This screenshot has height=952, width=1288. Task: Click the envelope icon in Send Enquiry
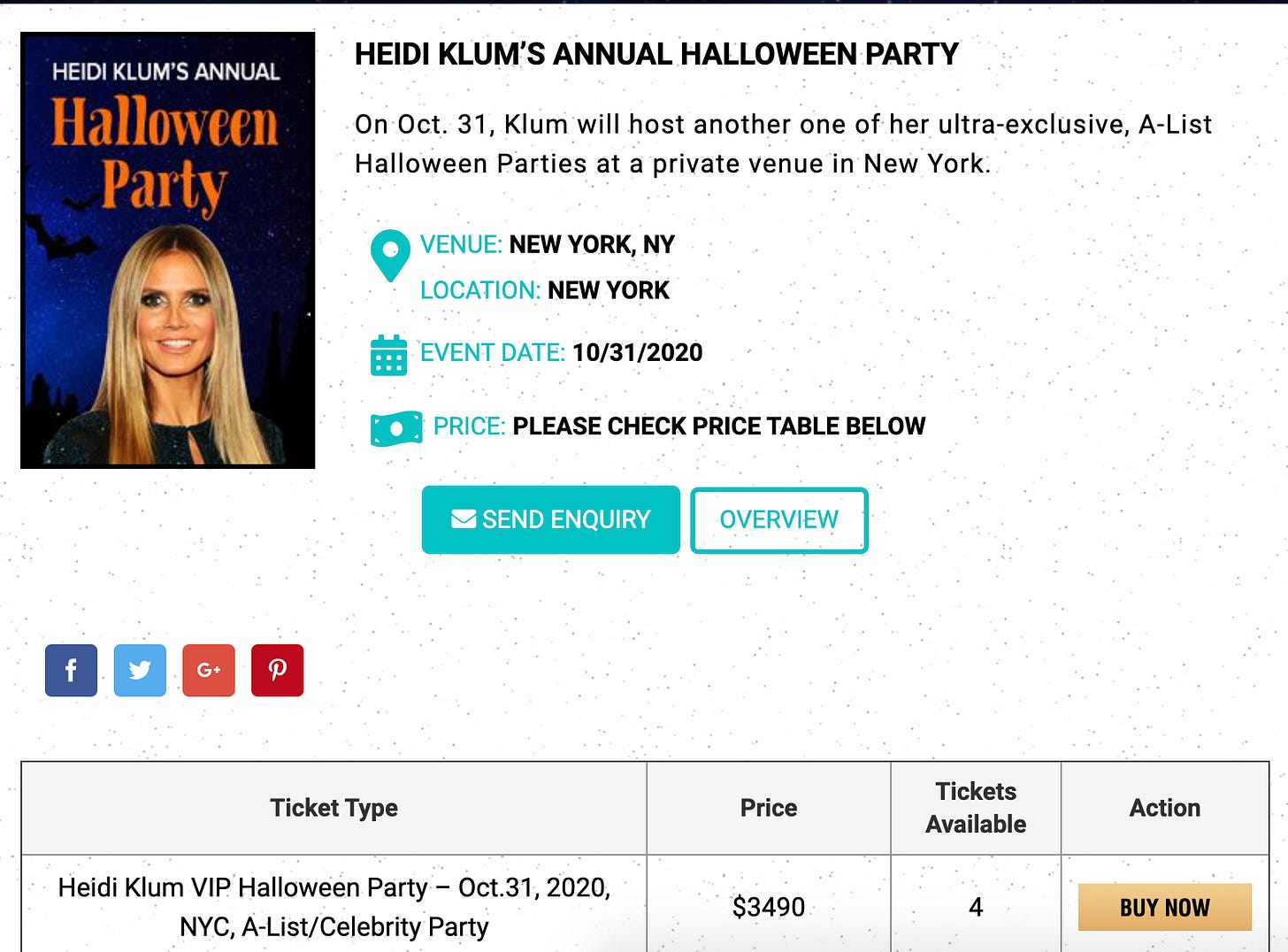(464, 519)
